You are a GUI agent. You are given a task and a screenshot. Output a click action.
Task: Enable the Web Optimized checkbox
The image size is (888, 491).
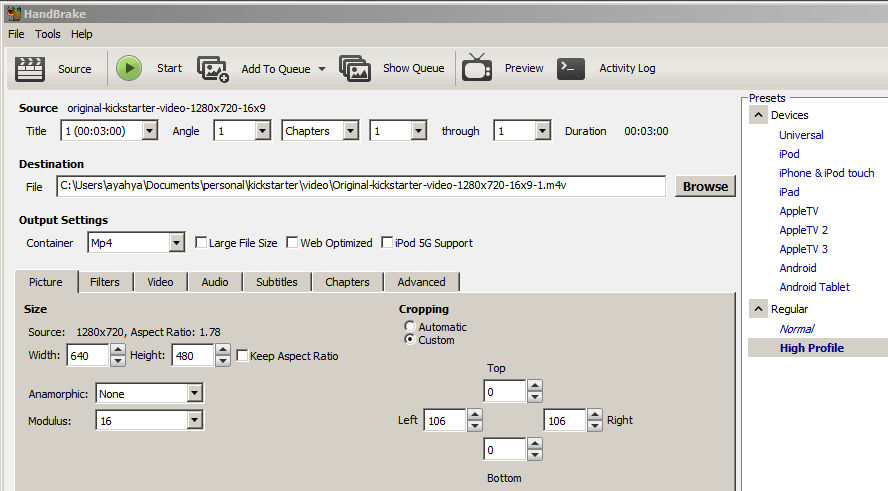(x=292, y=242)
